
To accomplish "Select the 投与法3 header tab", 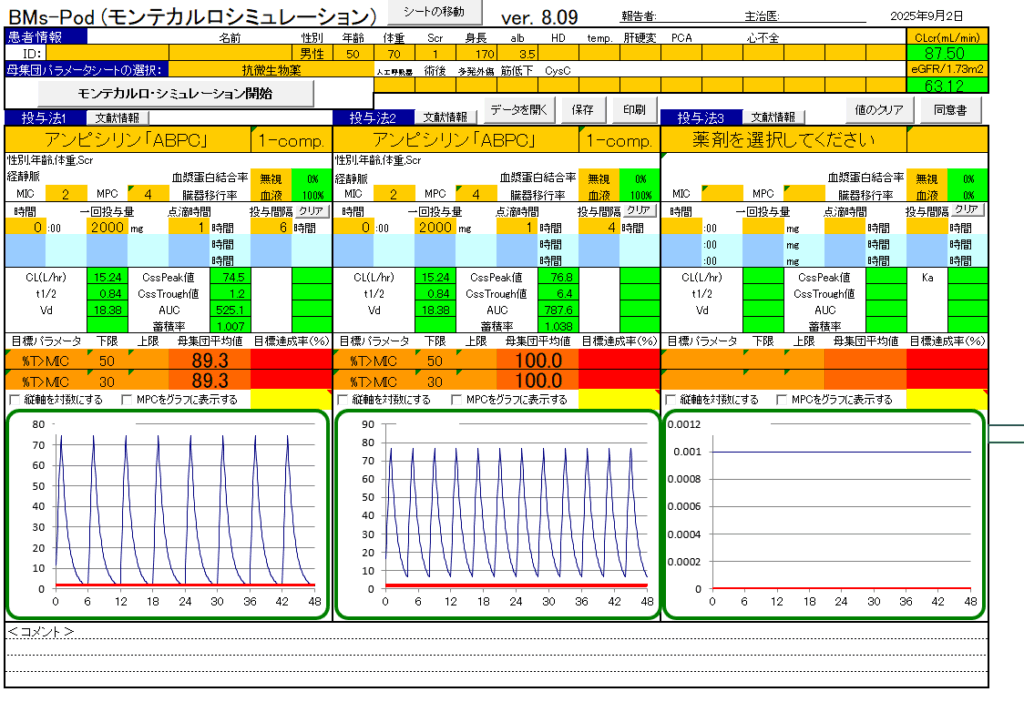I will click(700, 118).
